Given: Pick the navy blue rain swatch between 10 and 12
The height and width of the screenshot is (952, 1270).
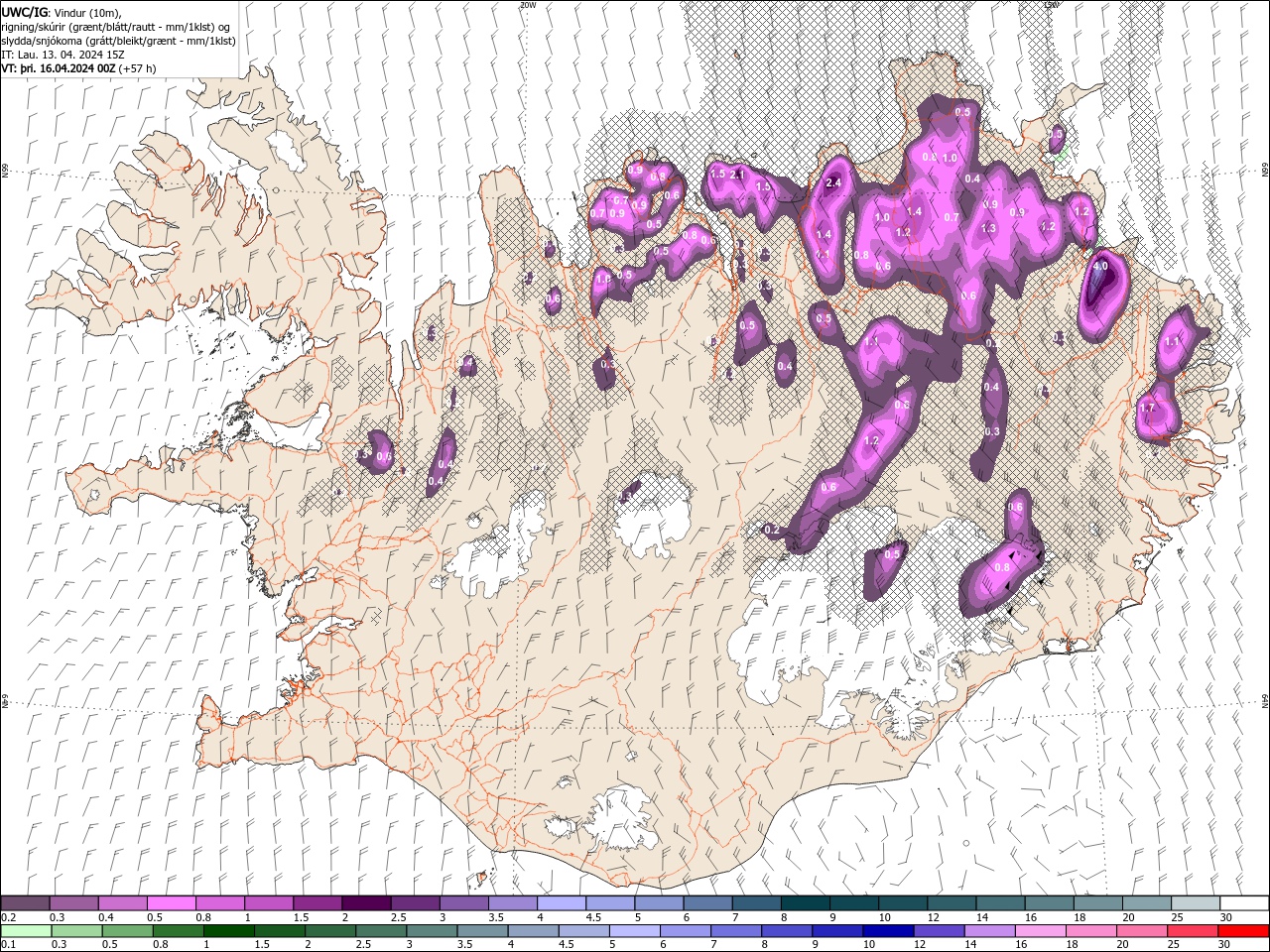Looking at the screenshot, I should point(886,931).
